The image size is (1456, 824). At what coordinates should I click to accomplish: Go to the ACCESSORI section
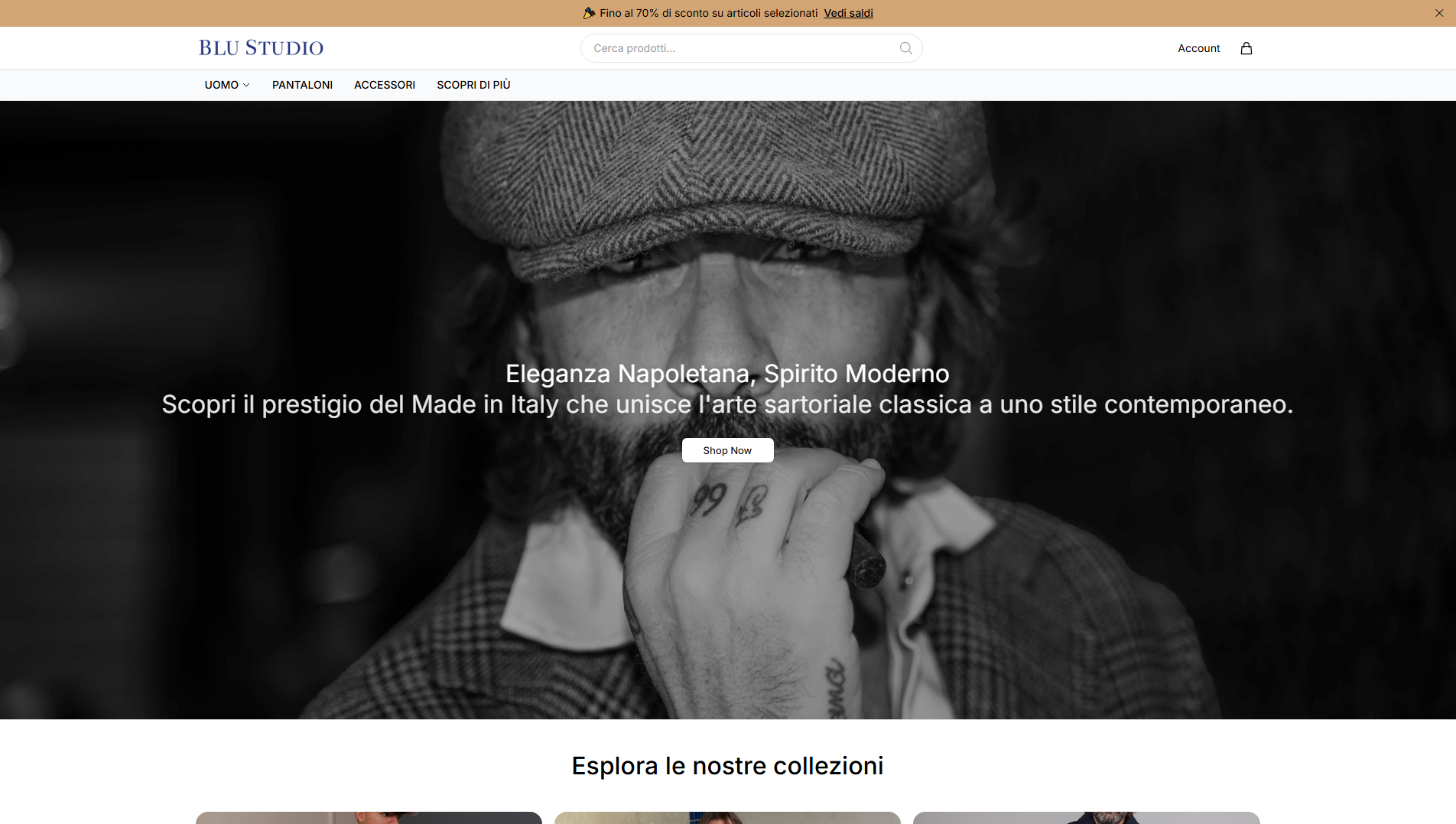tap(385, 85)
